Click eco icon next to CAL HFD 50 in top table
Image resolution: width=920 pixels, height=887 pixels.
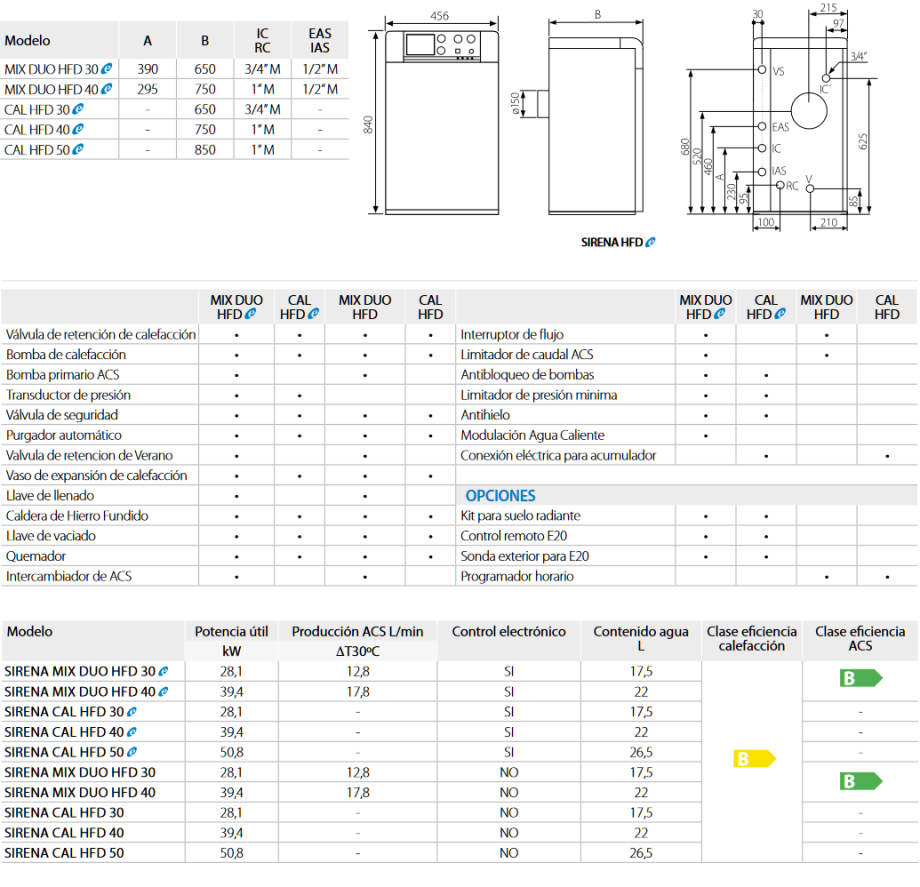(x=77, y=149)
